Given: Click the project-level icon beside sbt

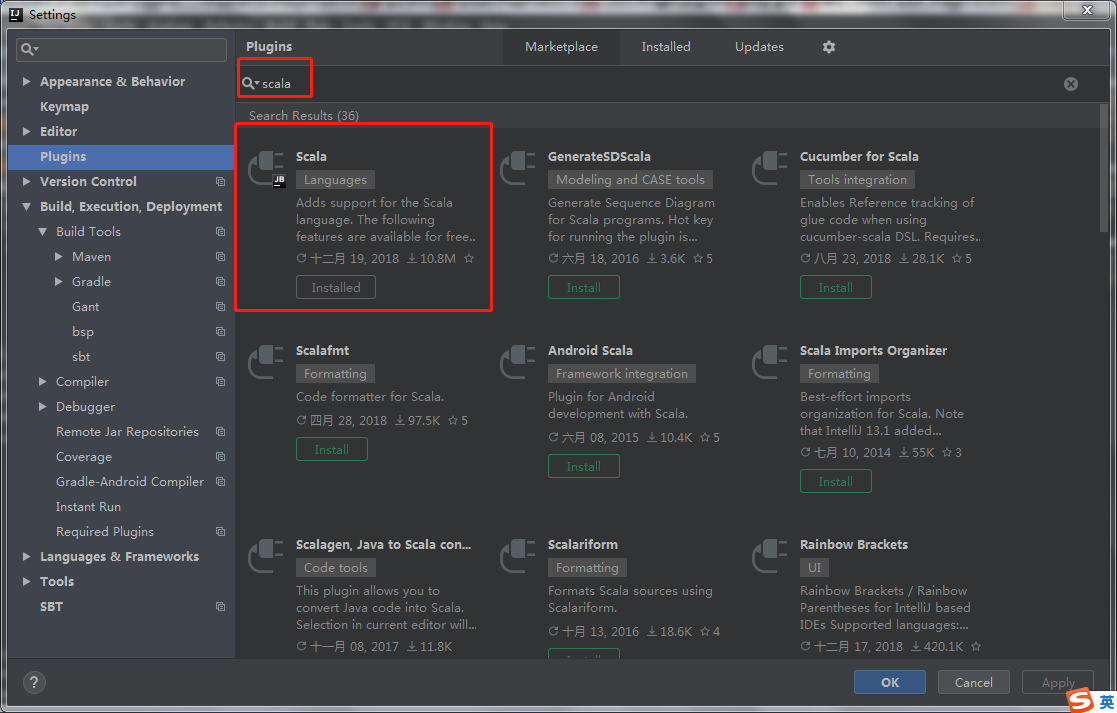Looking at the screenshot, I should coord(220,356).
